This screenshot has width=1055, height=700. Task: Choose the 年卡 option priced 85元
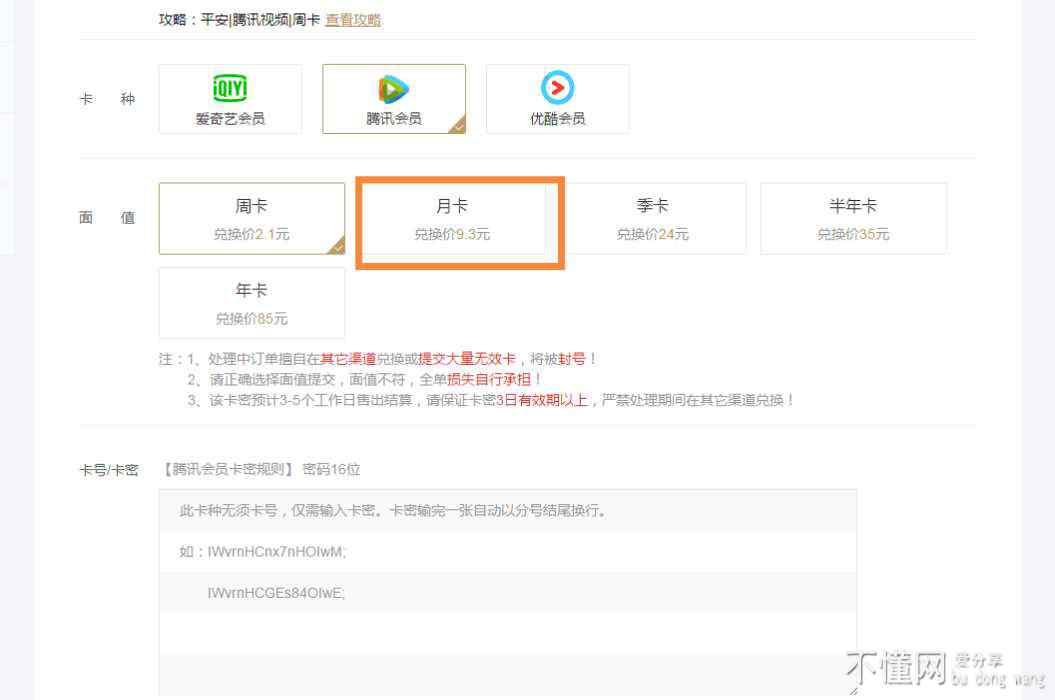(x=251, y=303)
